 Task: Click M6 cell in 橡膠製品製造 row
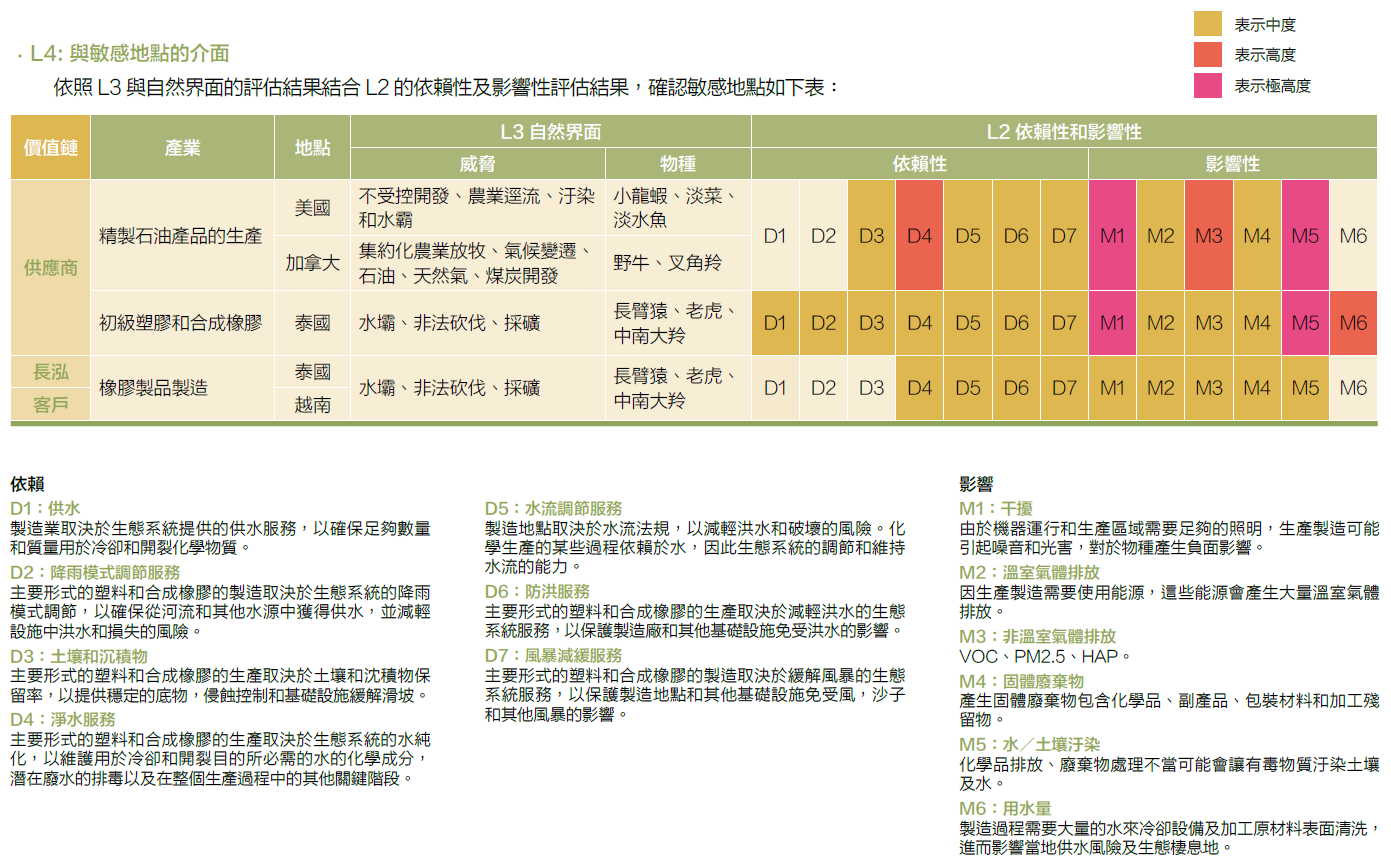point(1353,388)
